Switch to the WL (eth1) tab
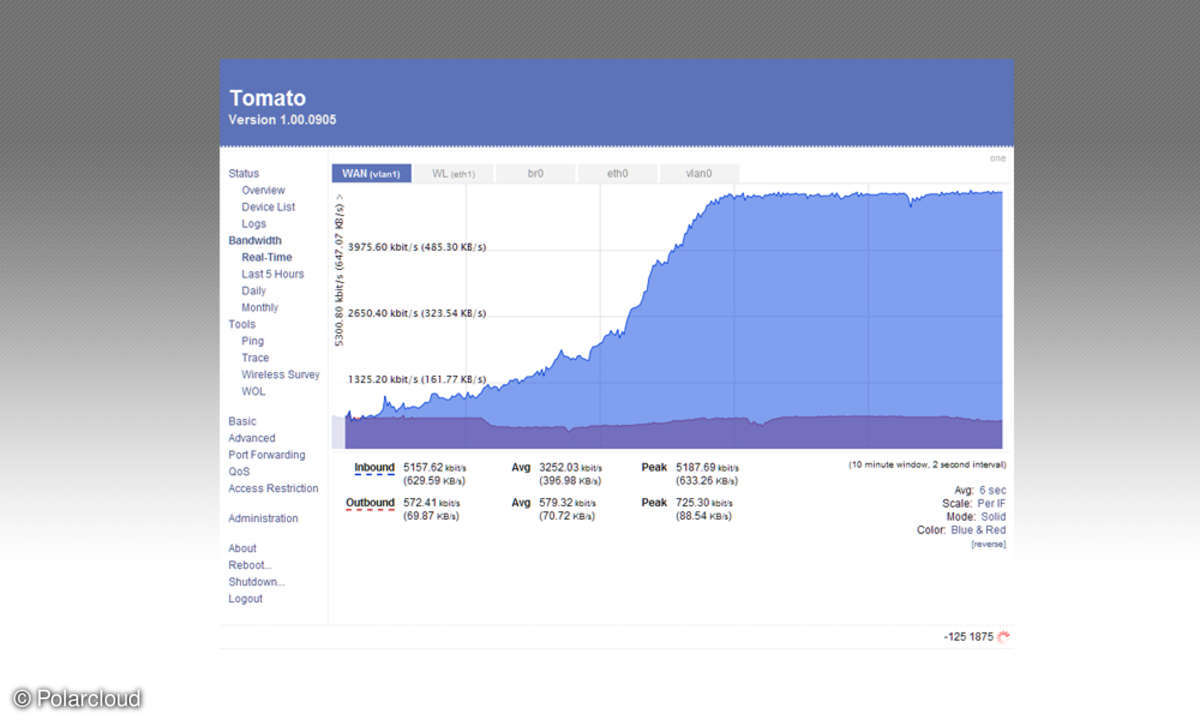 453,174
